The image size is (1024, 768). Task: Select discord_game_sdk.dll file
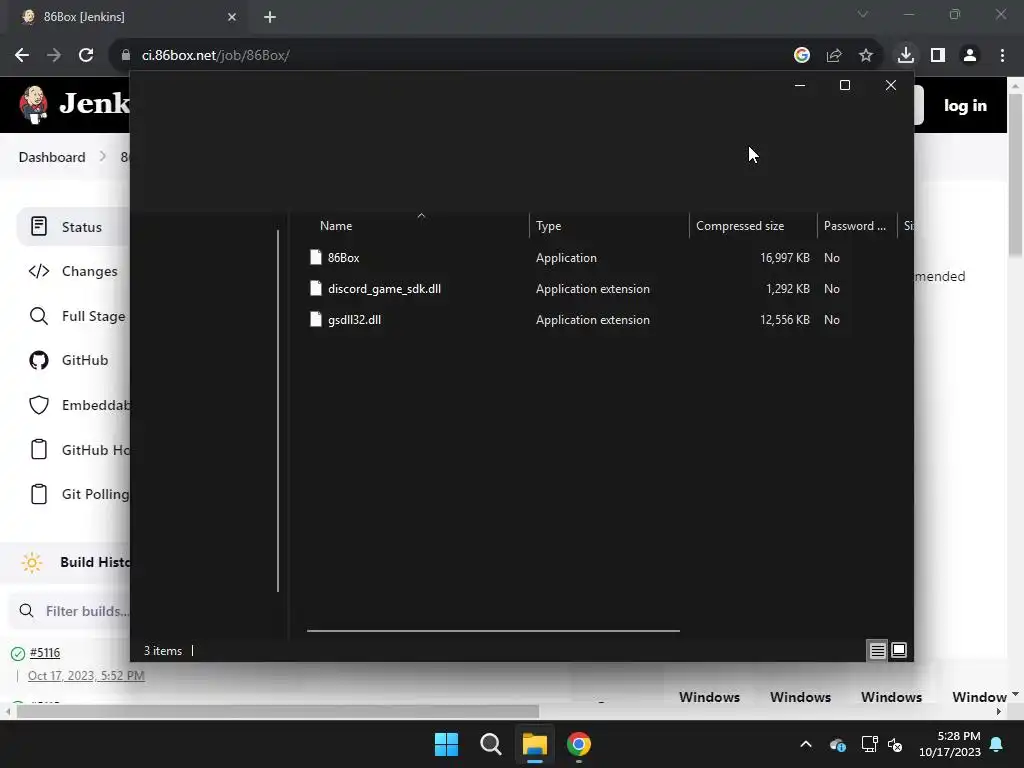(x=384, y=289)
